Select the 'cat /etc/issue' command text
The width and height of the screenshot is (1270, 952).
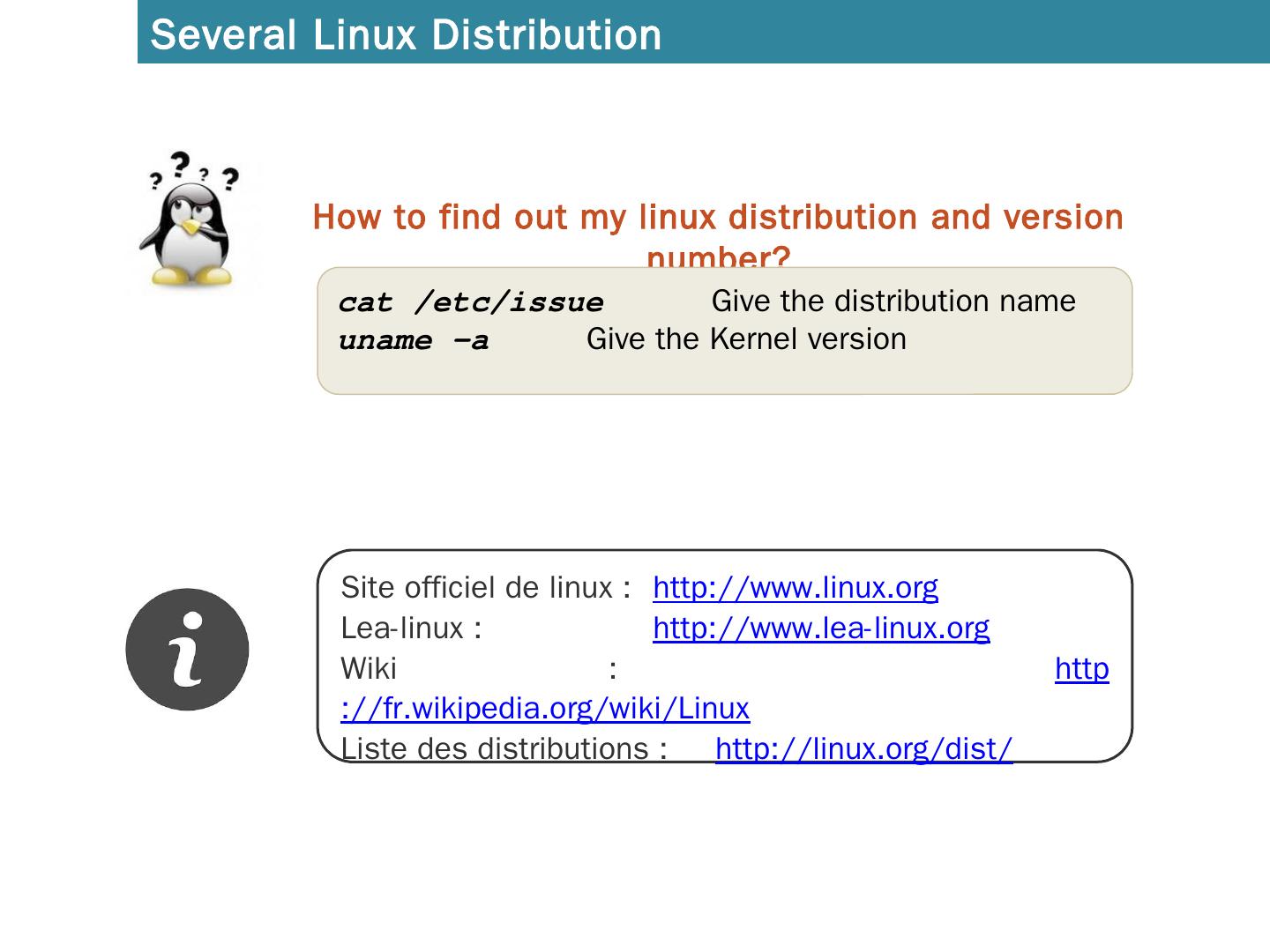pos(471,302)
